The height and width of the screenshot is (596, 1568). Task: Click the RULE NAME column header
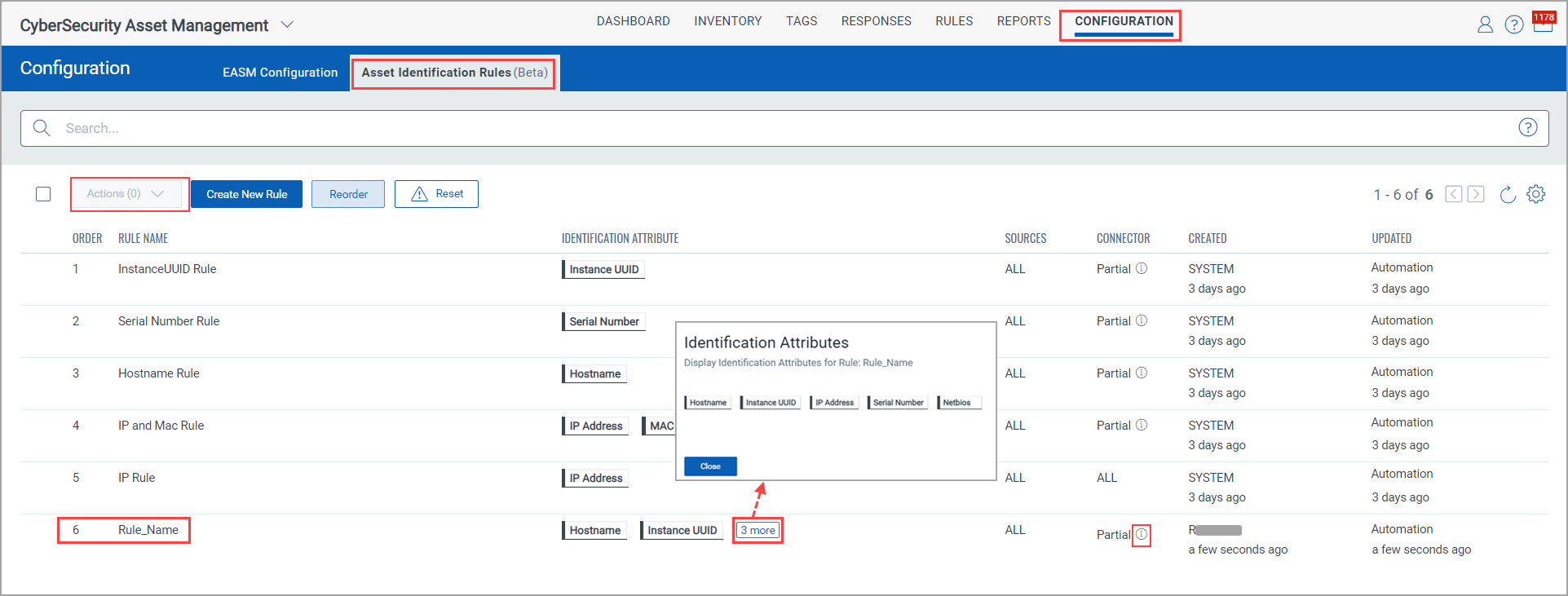point(143,239)
